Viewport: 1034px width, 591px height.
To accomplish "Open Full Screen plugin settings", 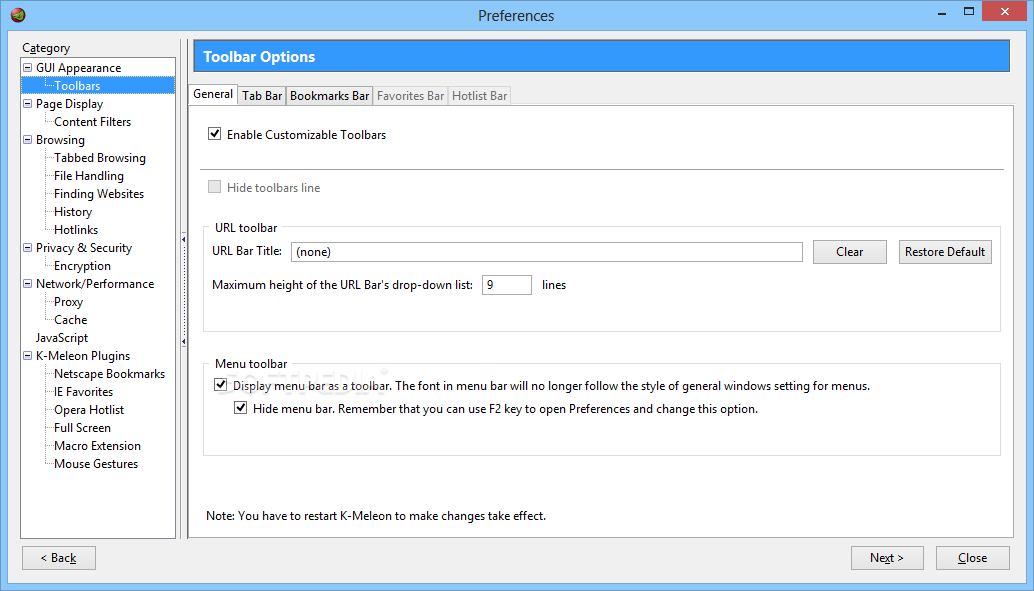I will tap(82, 427).
